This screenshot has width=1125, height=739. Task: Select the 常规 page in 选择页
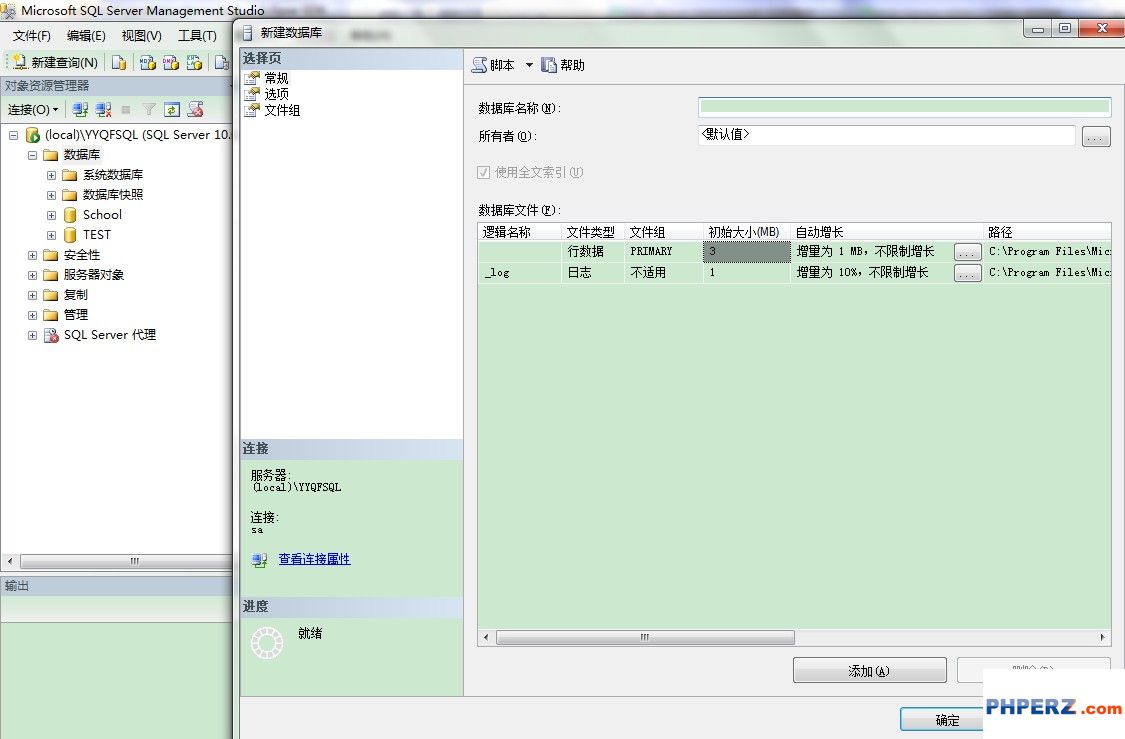(x=276, y=78)
